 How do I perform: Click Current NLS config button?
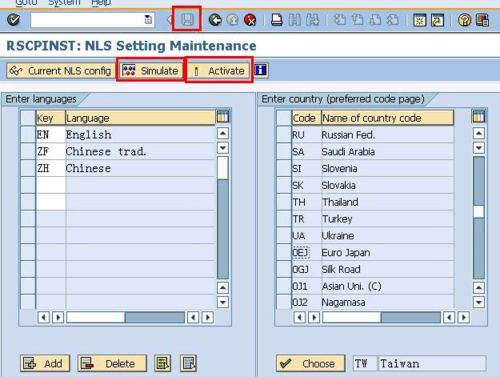click(x=60, y=71)
